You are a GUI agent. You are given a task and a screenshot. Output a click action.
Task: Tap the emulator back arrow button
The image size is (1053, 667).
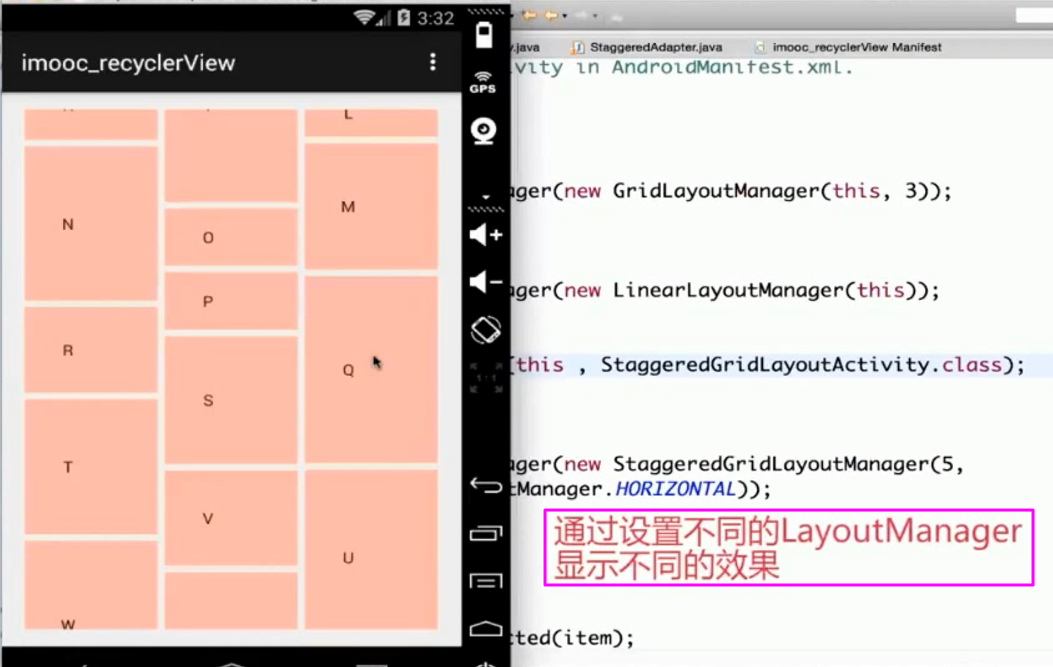(x=486, y=485)
